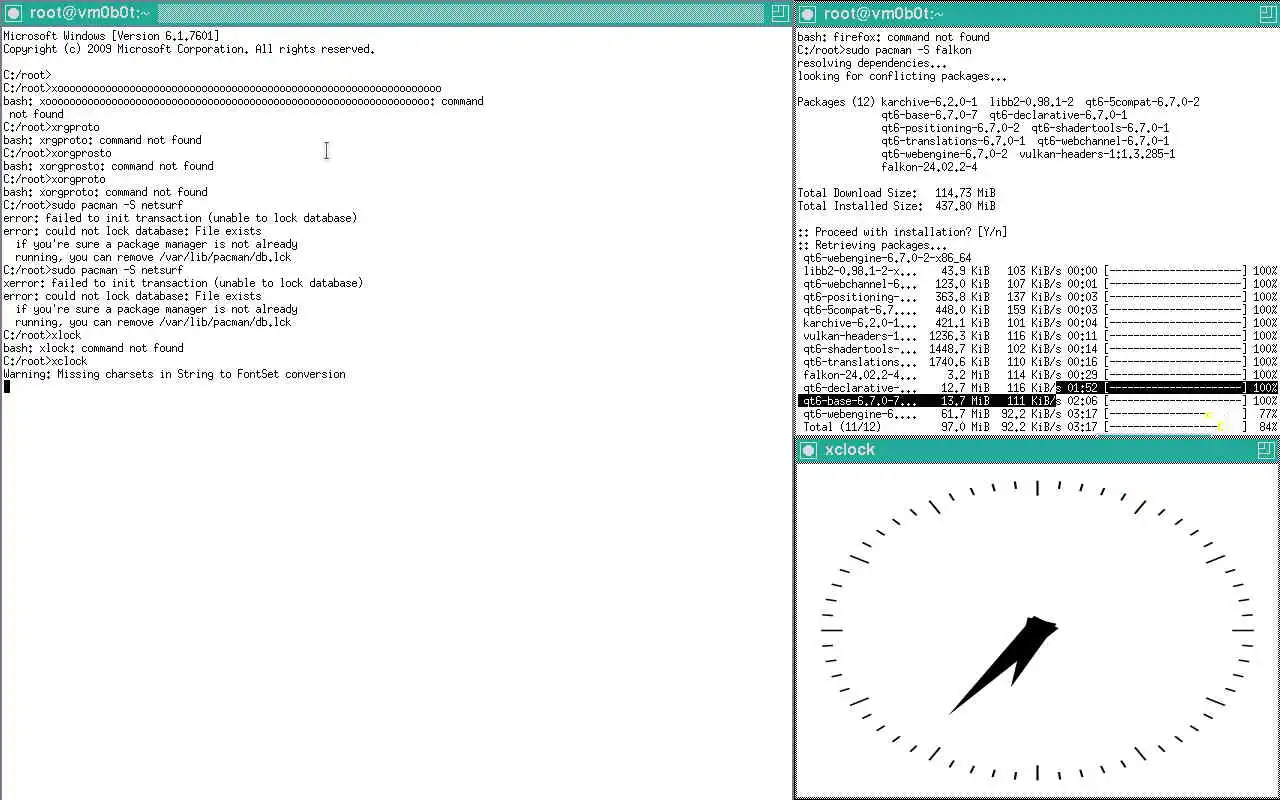The width and height of the screenshot is (1280, 800).
Task: Click 'falkon-24.02.2-4' in the package list
Action: point(929,167)
